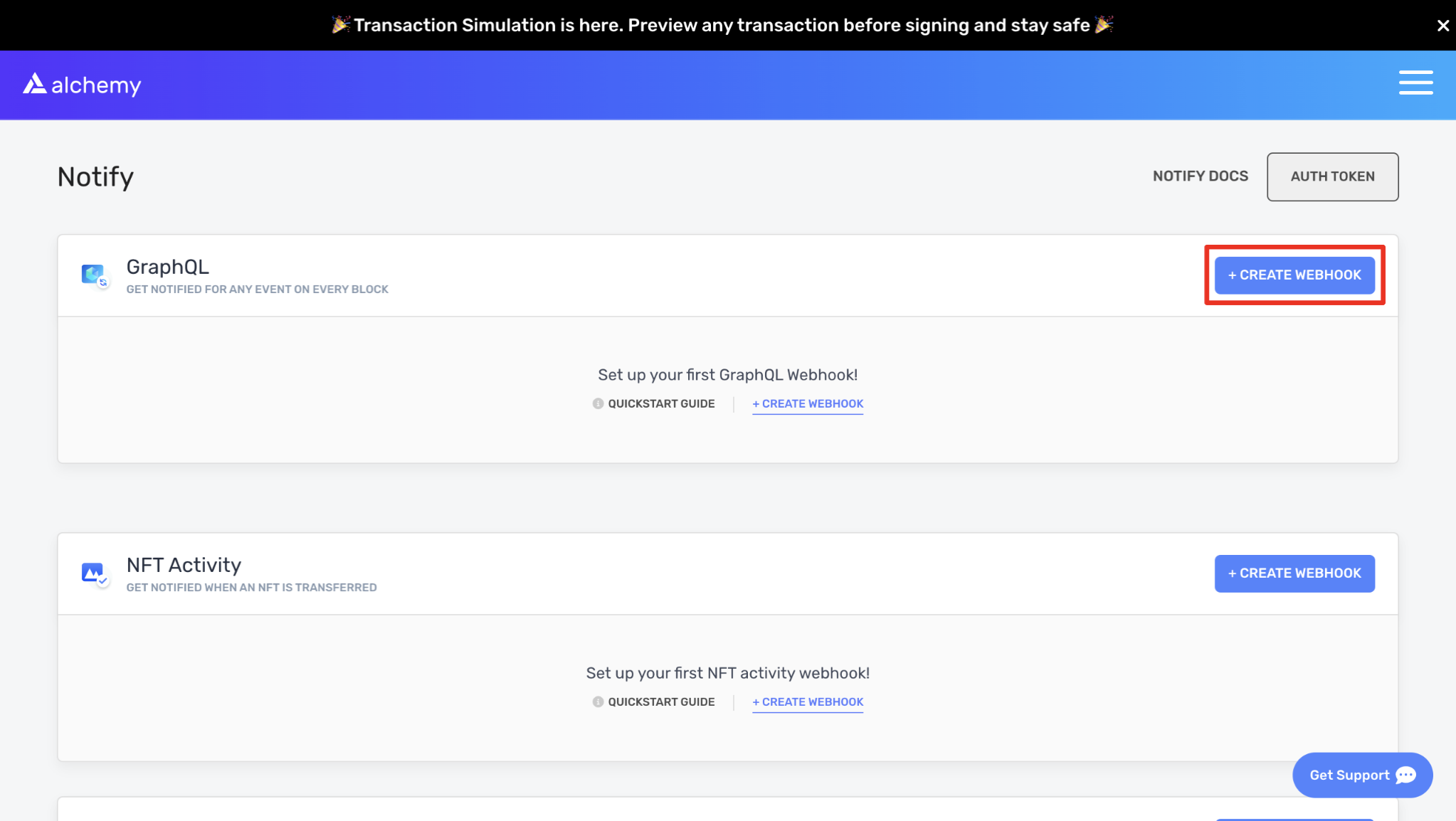The width and height of the screenshot is (1456, 821).
Task: Click the NFT Activity section heading
Action: 184,565
